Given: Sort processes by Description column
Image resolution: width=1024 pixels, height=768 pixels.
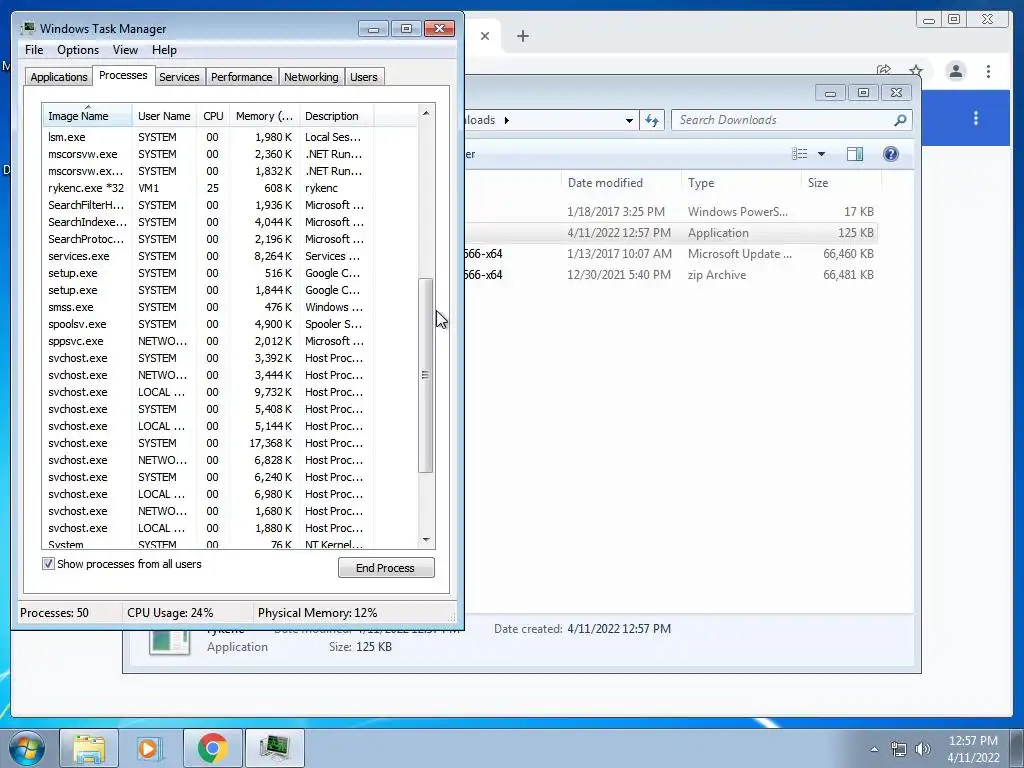Looking at the screenshot, I should pyautogui.click(x=336, y=116).
